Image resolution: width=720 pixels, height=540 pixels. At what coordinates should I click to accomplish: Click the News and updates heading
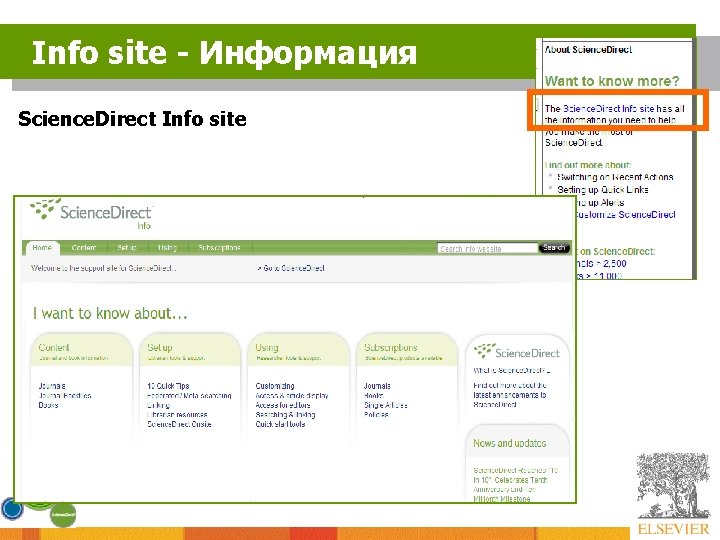(x=510, y=443)
